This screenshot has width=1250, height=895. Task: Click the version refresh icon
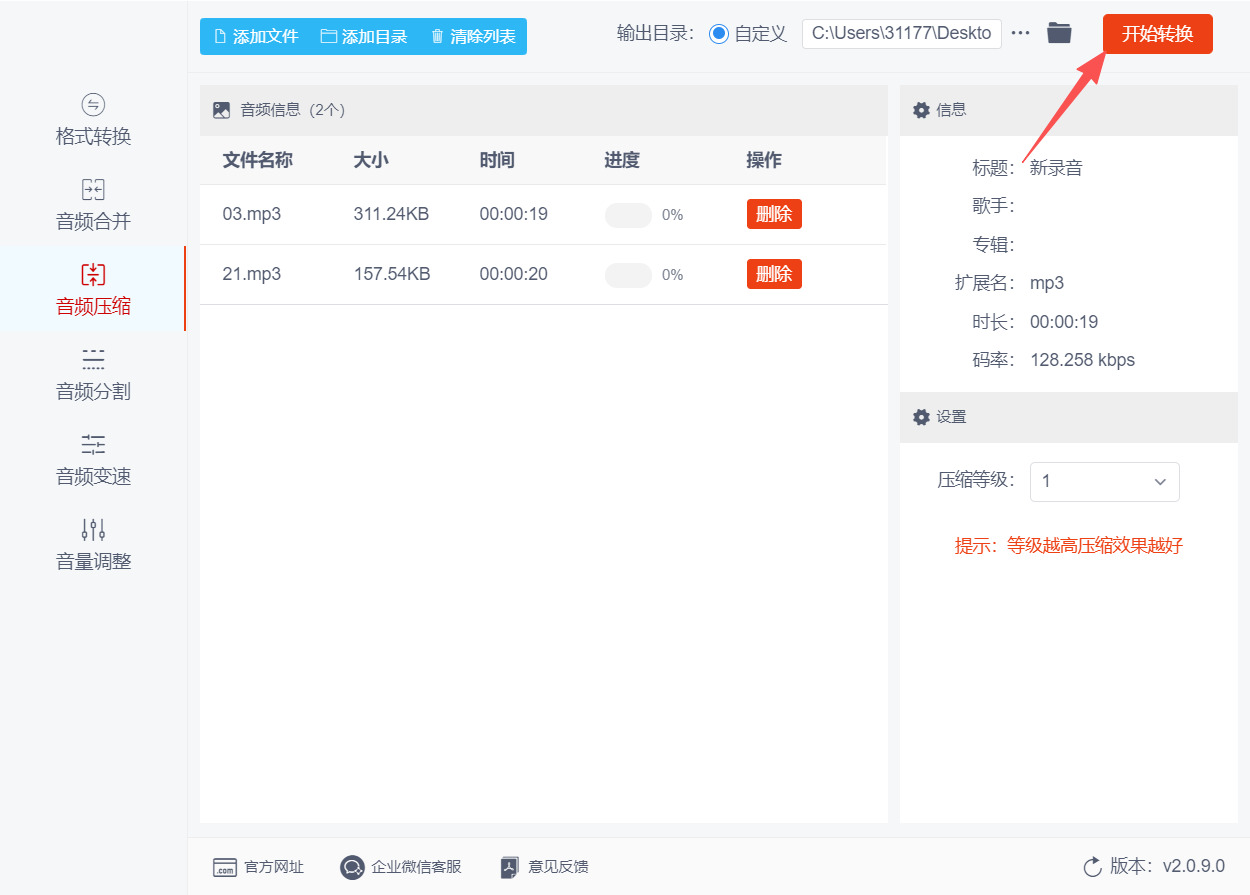click(x=1093, y=866)
